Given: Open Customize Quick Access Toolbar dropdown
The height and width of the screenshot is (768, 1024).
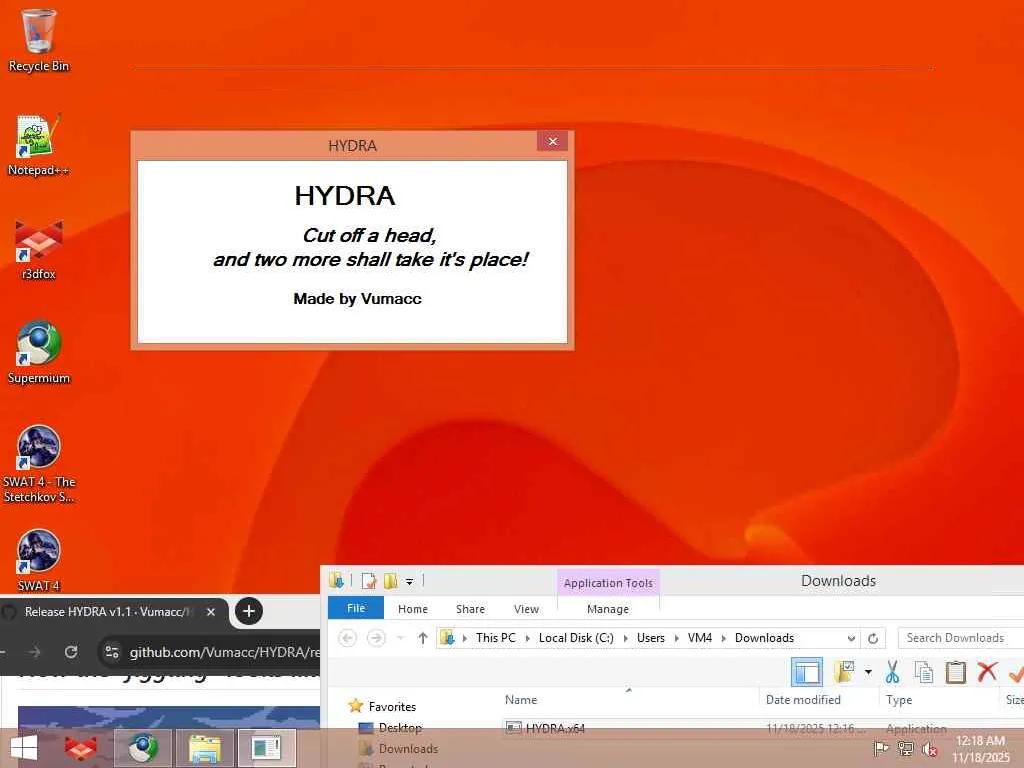Looking at the screenshot, I should (409, 581).
